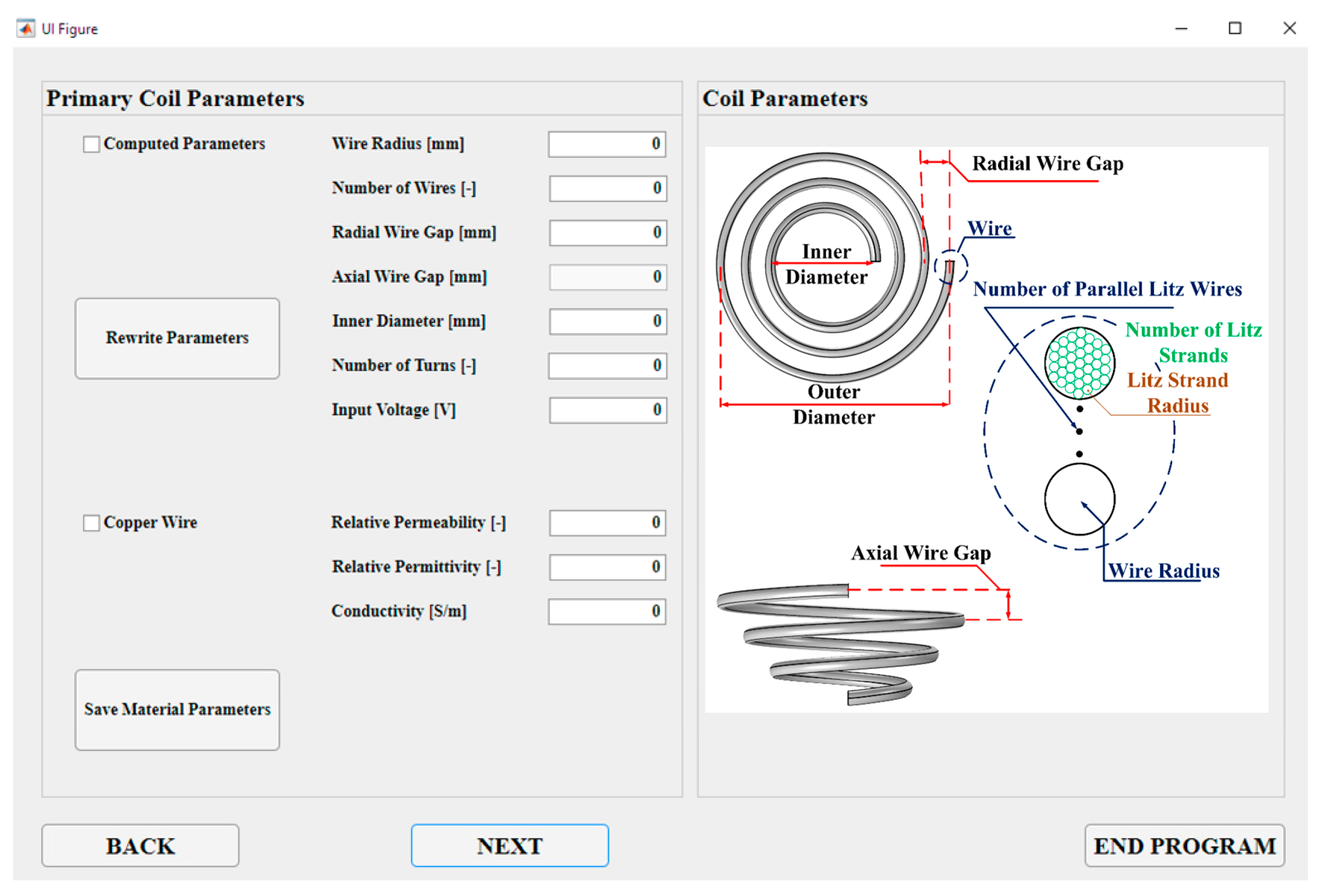Click the 'Relative Permeability [-]' label

tap(418, 523)
